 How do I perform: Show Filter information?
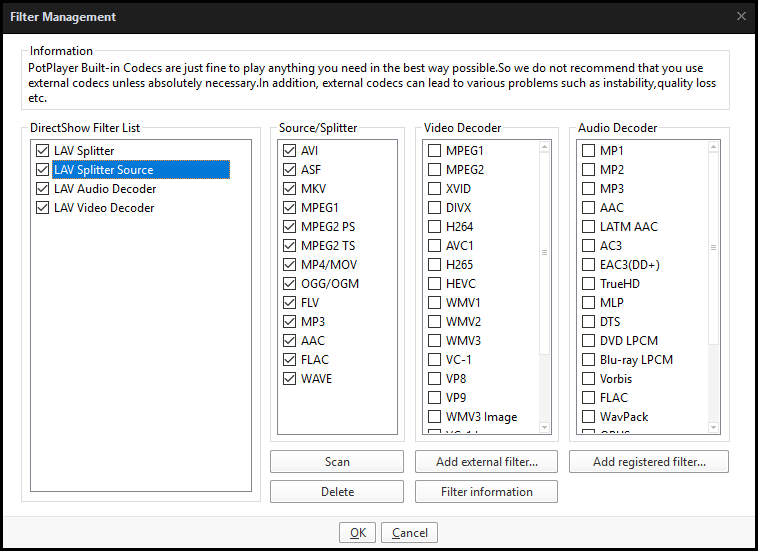486,492
